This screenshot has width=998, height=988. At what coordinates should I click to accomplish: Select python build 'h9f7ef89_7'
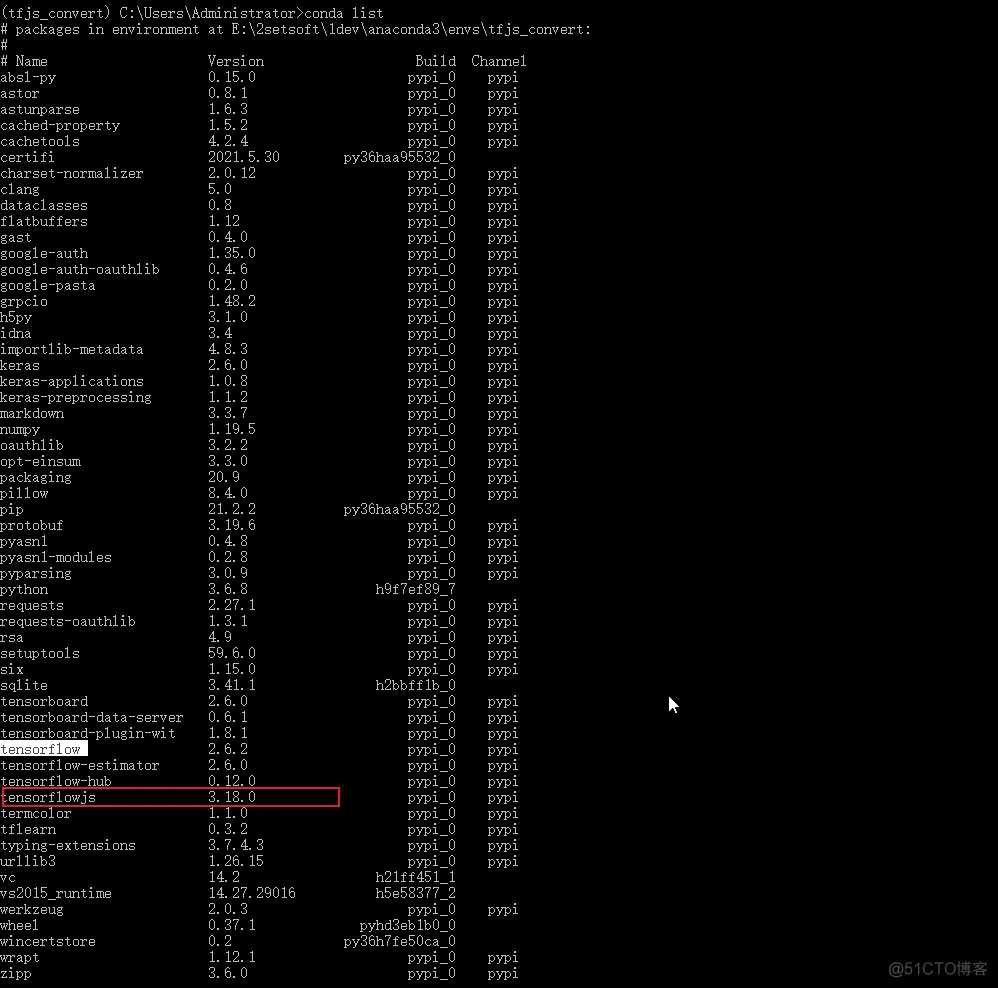tap(416, 589)
